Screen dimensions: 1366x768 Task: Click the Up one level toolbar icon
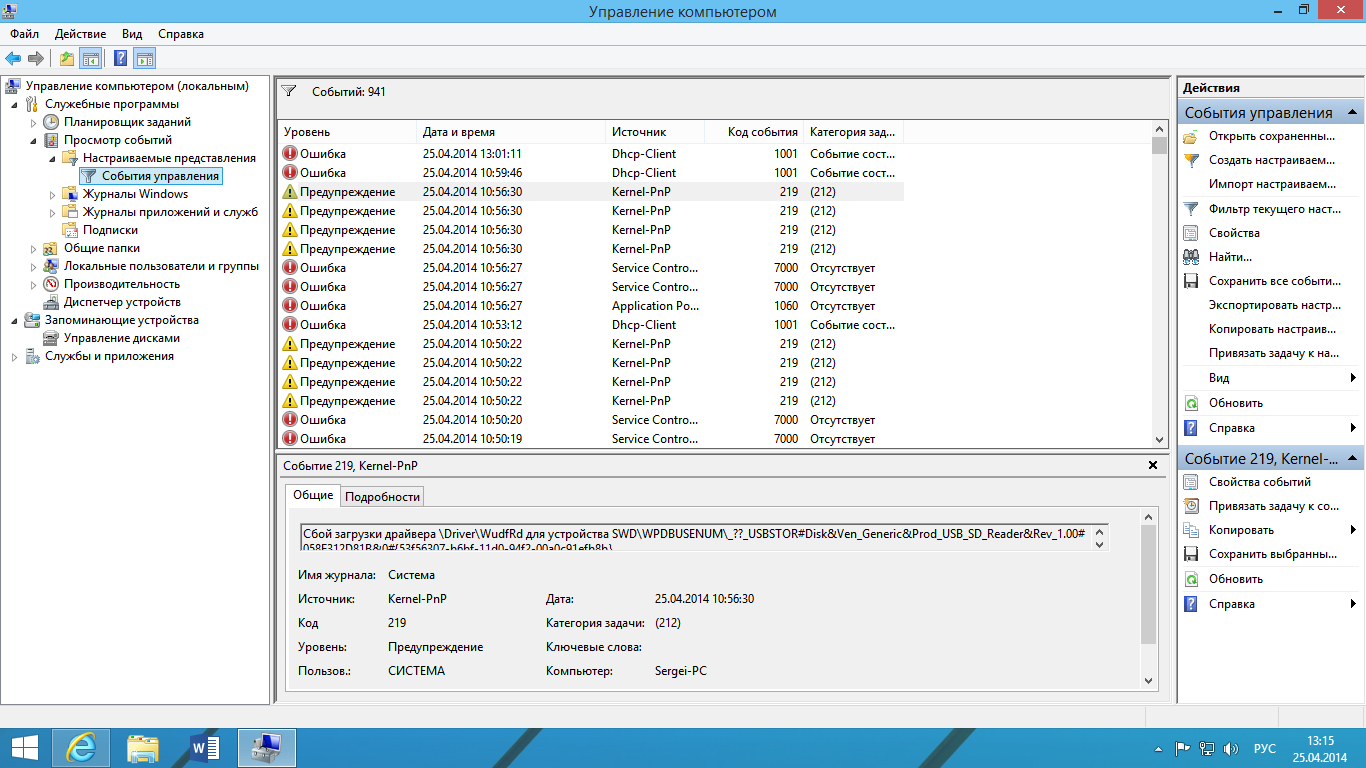click(x=66, y=58)
